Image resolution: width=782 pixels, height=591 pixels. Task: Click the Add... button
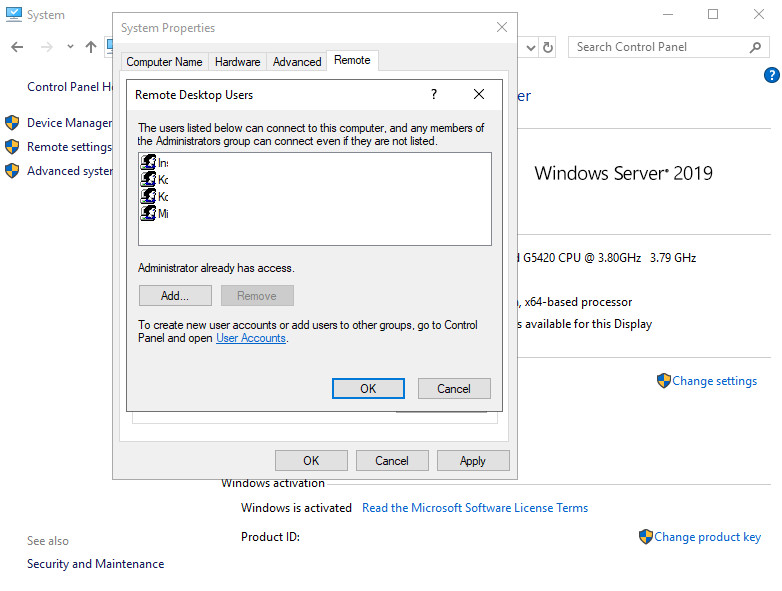[x=175, y=296]
